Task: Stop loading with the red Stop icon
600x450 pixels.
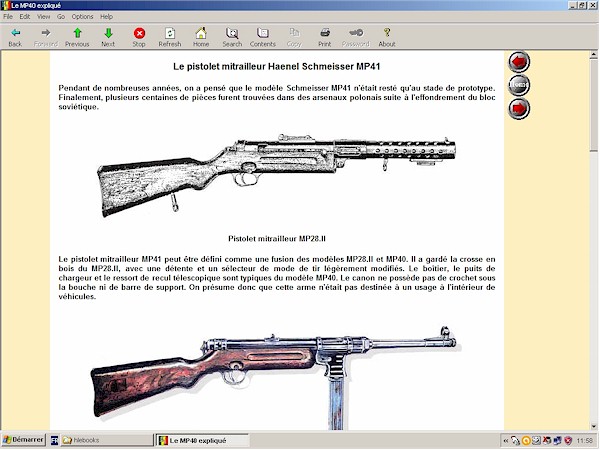Action: point(139,37)
